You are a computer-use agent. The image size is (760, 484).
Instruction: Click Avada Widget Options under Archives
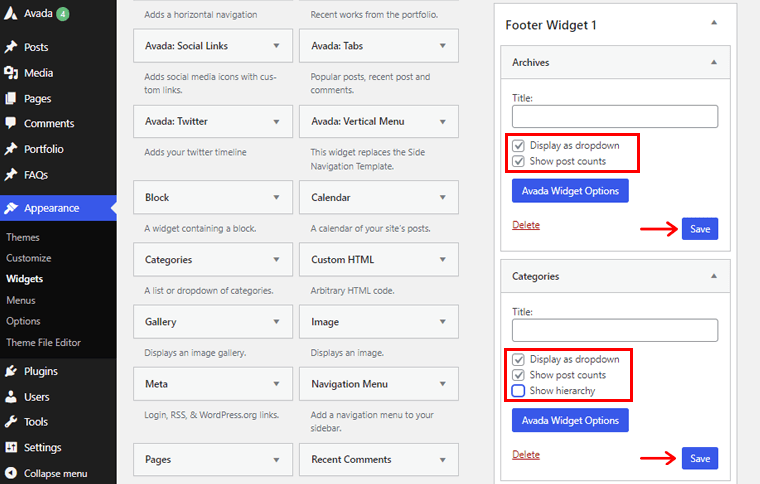point(570,191)
